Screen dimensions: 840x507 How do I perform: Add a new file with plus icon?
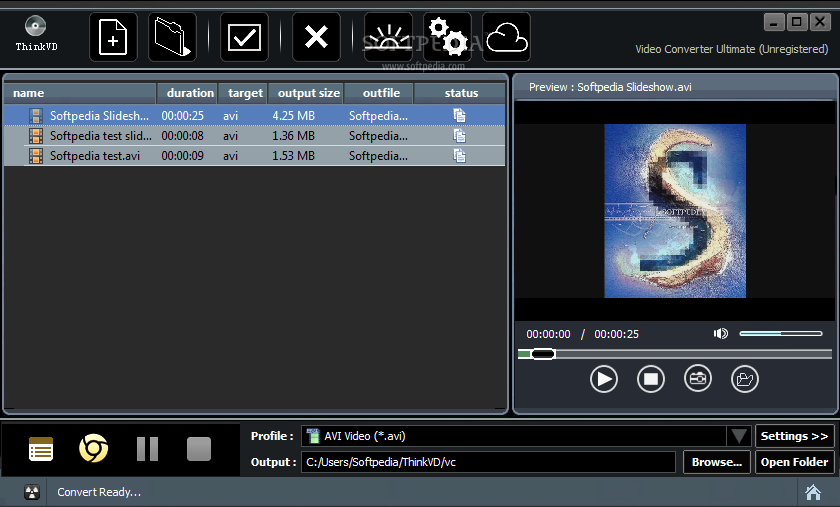click(113, 37)
